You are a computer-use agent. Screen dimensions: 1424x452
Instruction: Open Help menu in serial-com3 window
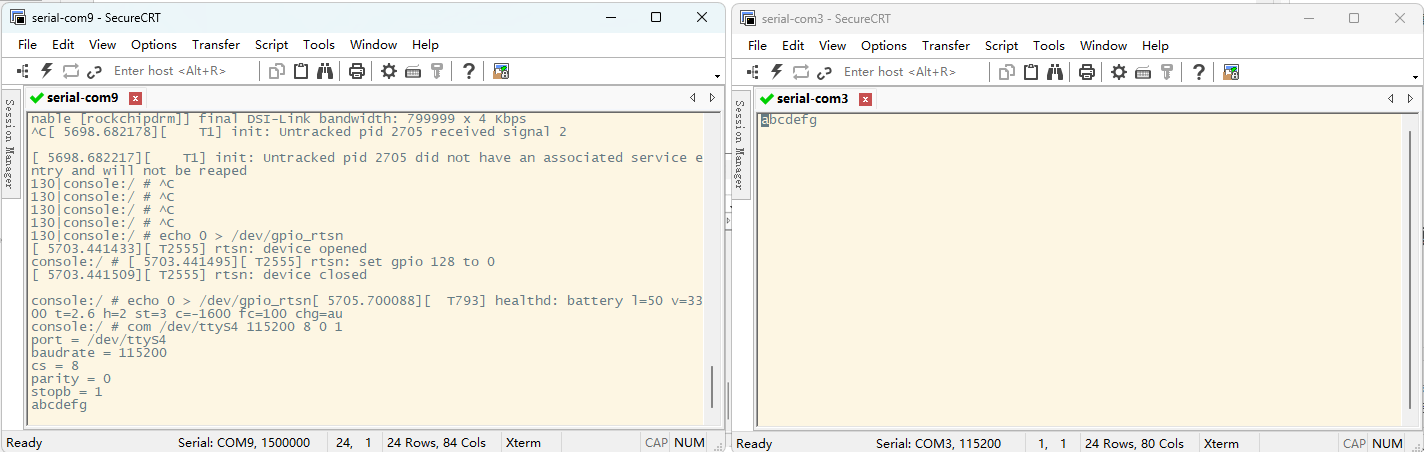(x=1155, y=45)
